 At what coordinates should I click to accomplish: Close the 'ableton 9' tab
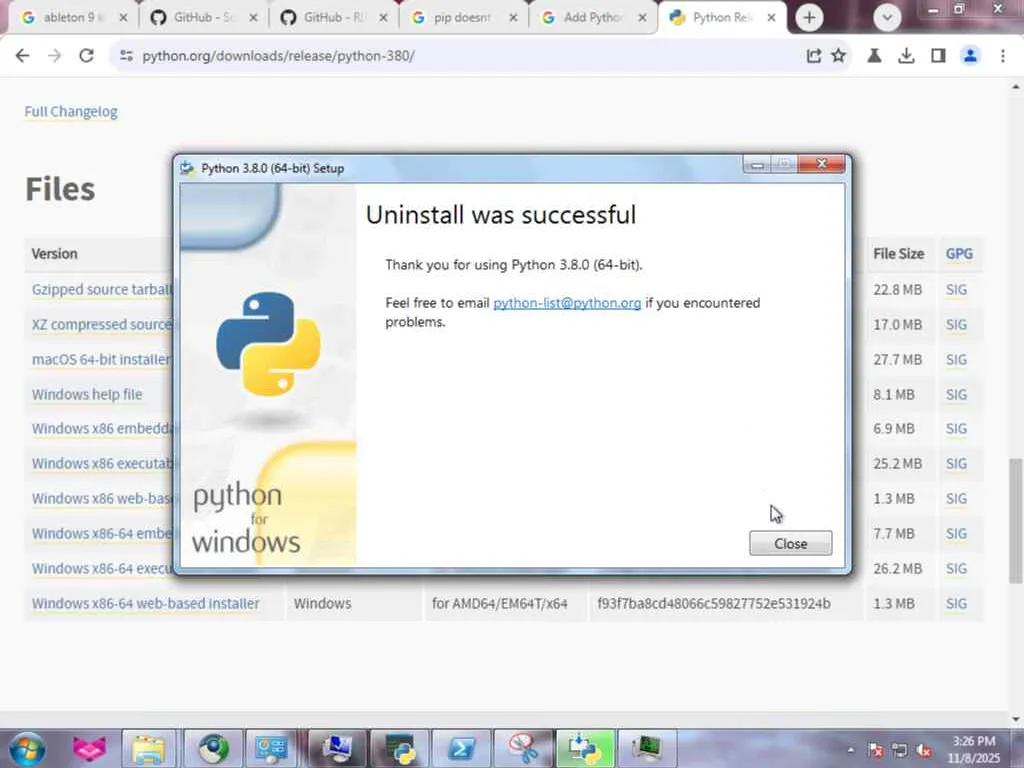123,18
